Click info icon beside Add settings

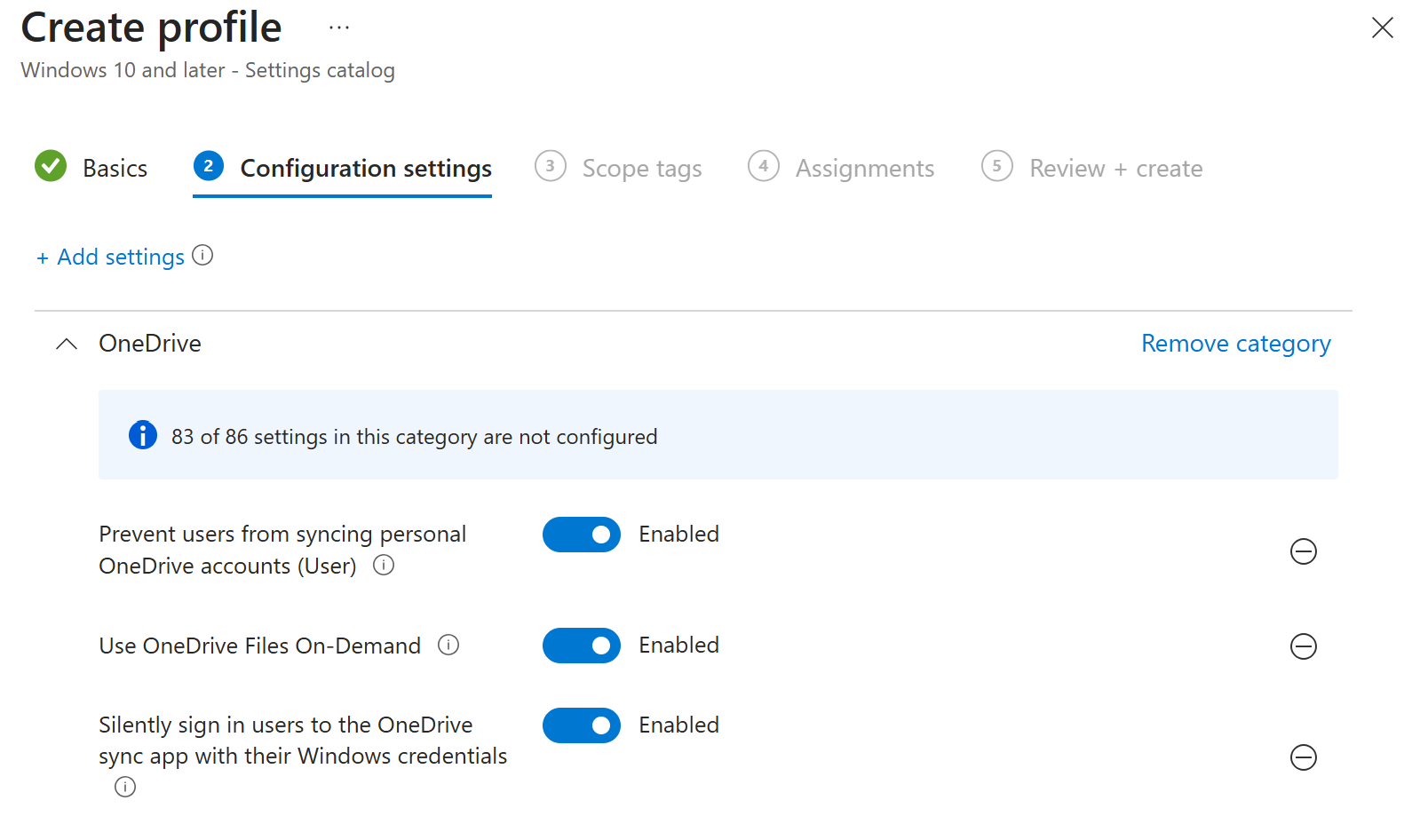(x=202, y=256)
